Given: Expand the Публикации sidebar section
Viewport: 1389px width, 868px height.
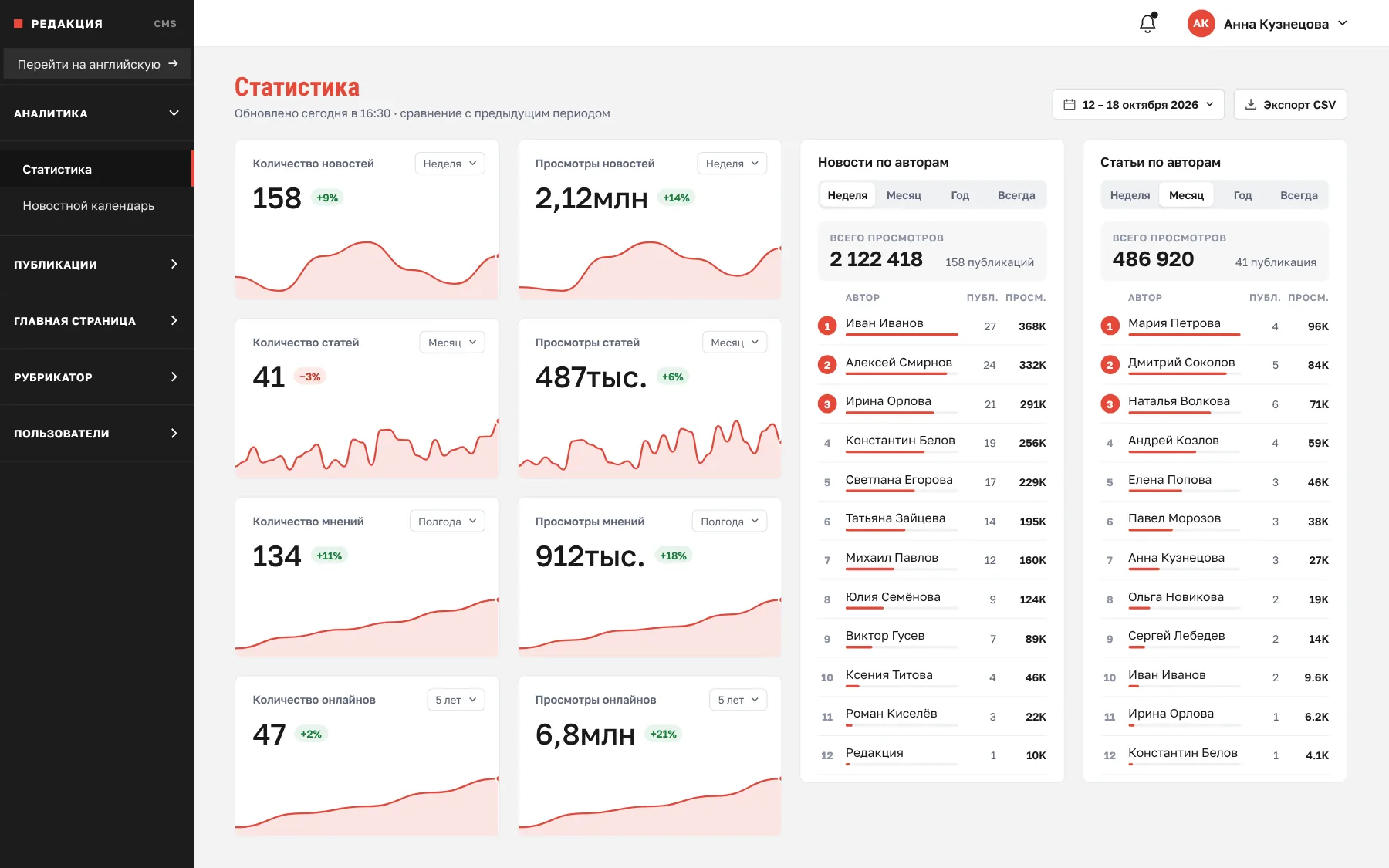Looking at the screenshot, I should (97, 264).
